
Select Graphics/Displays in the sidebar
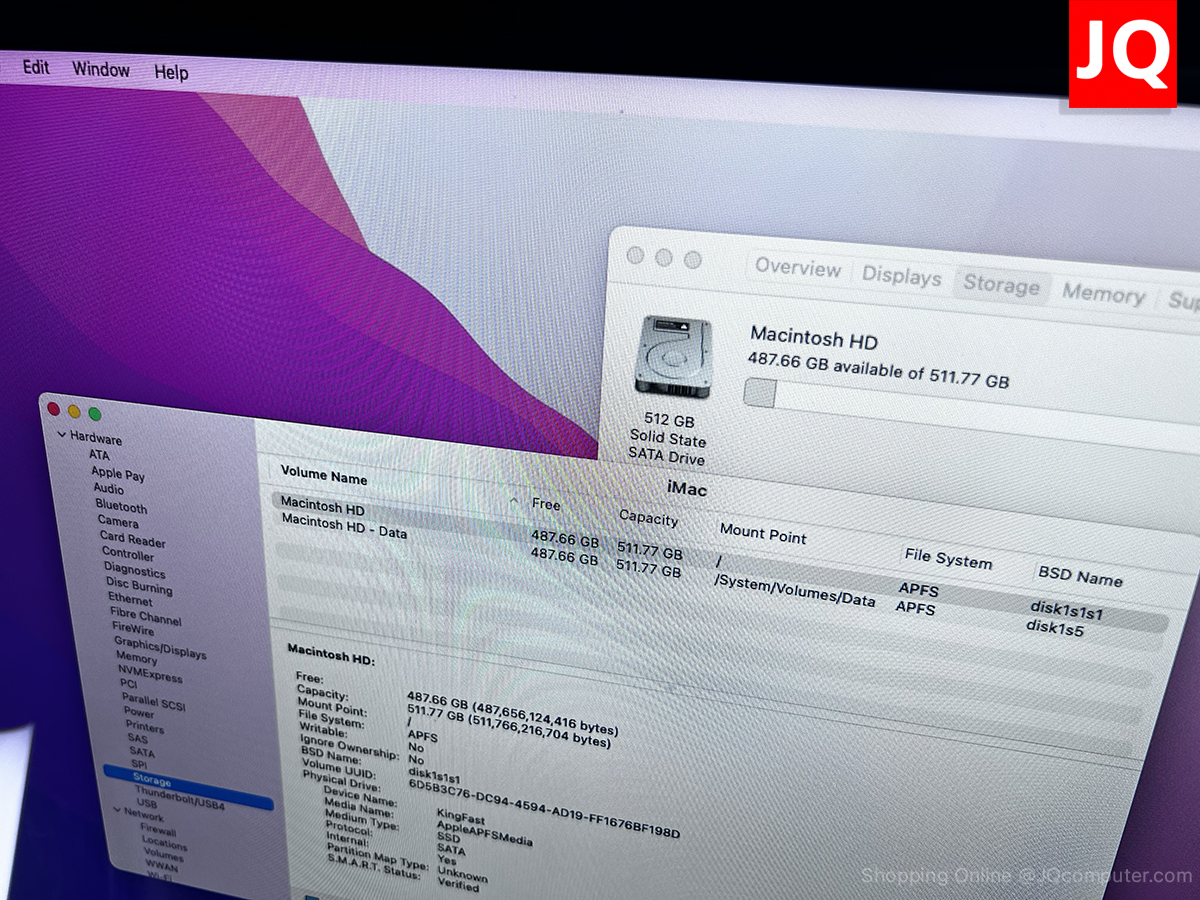160,648
